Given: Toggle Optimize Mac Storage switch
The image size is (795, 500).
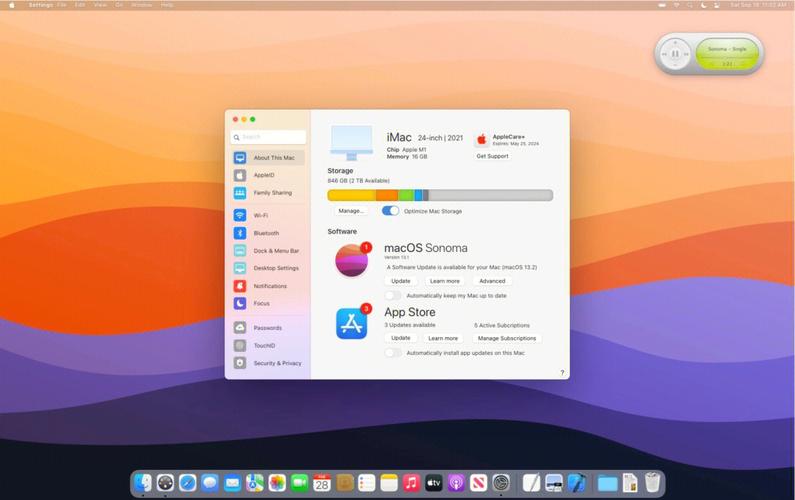Looking at the screenshot, I should (x=390, y=211).
